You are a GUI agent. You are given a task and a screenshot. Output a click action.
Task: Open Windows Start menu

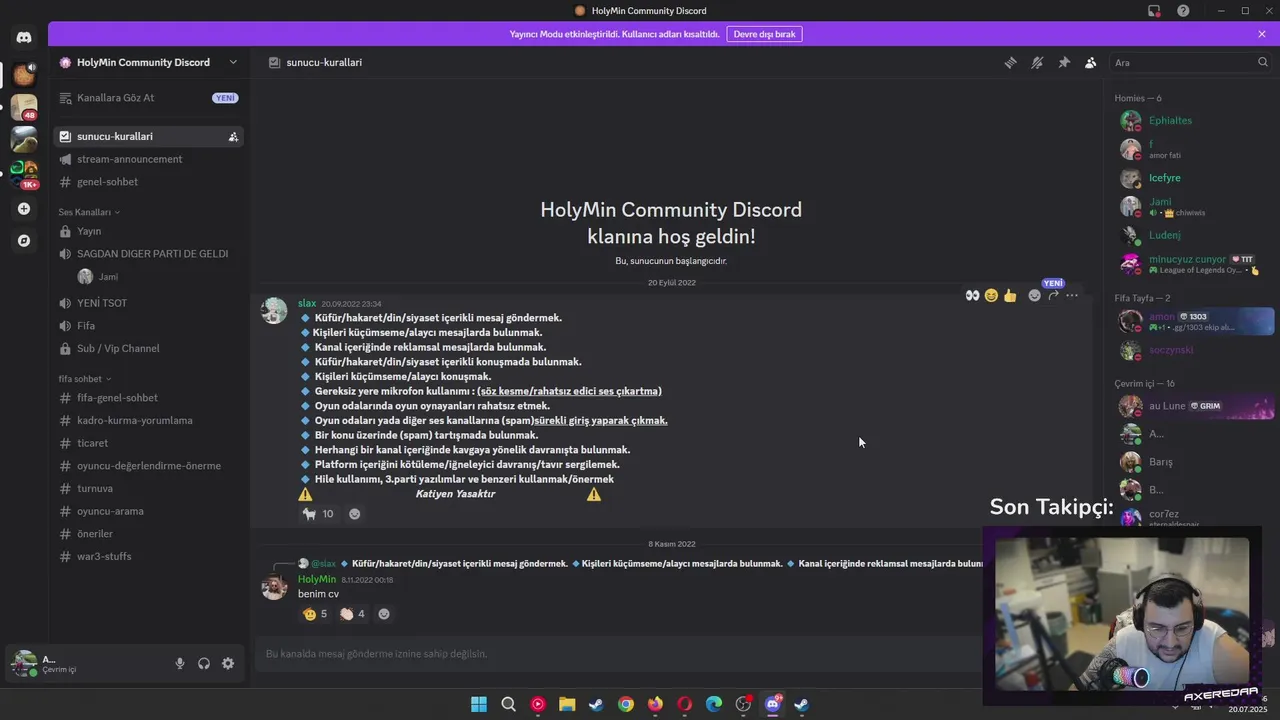click(x=479, y=704)
